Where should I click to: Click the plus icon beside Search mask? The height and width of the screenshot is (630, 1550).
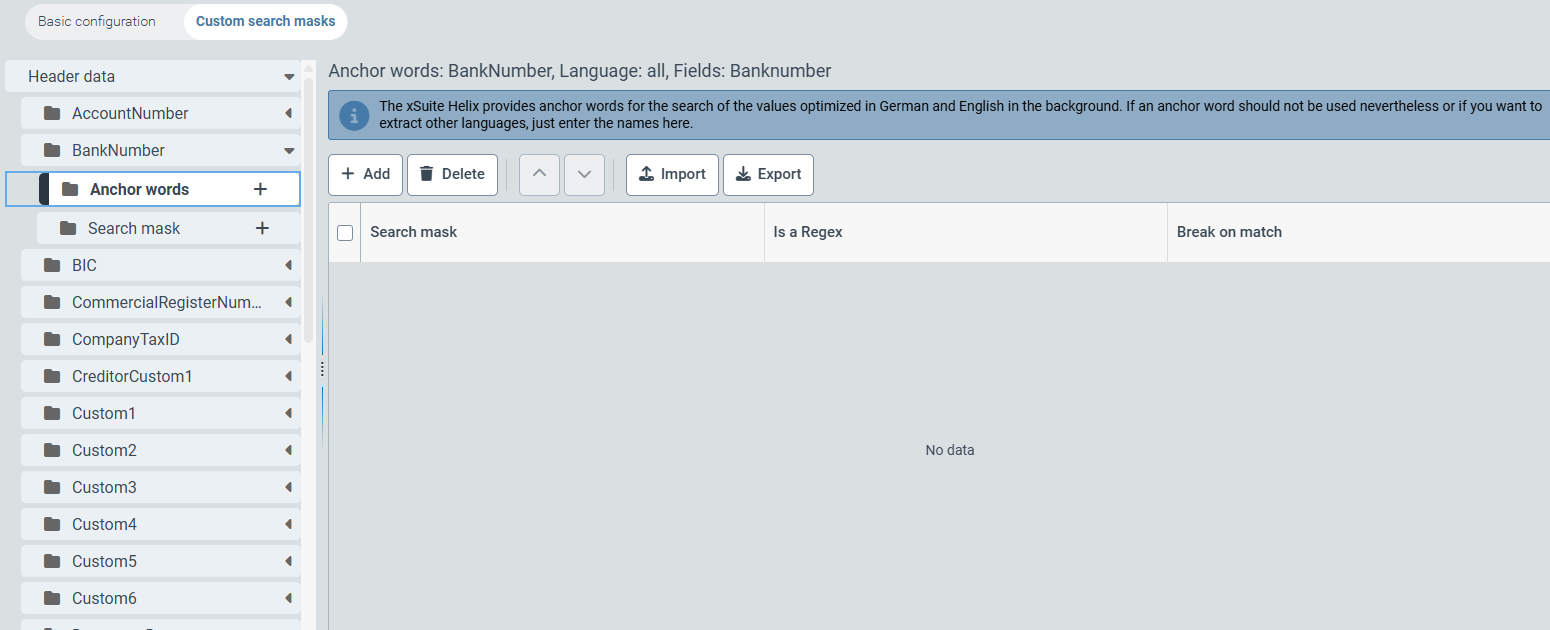(262, 227)
